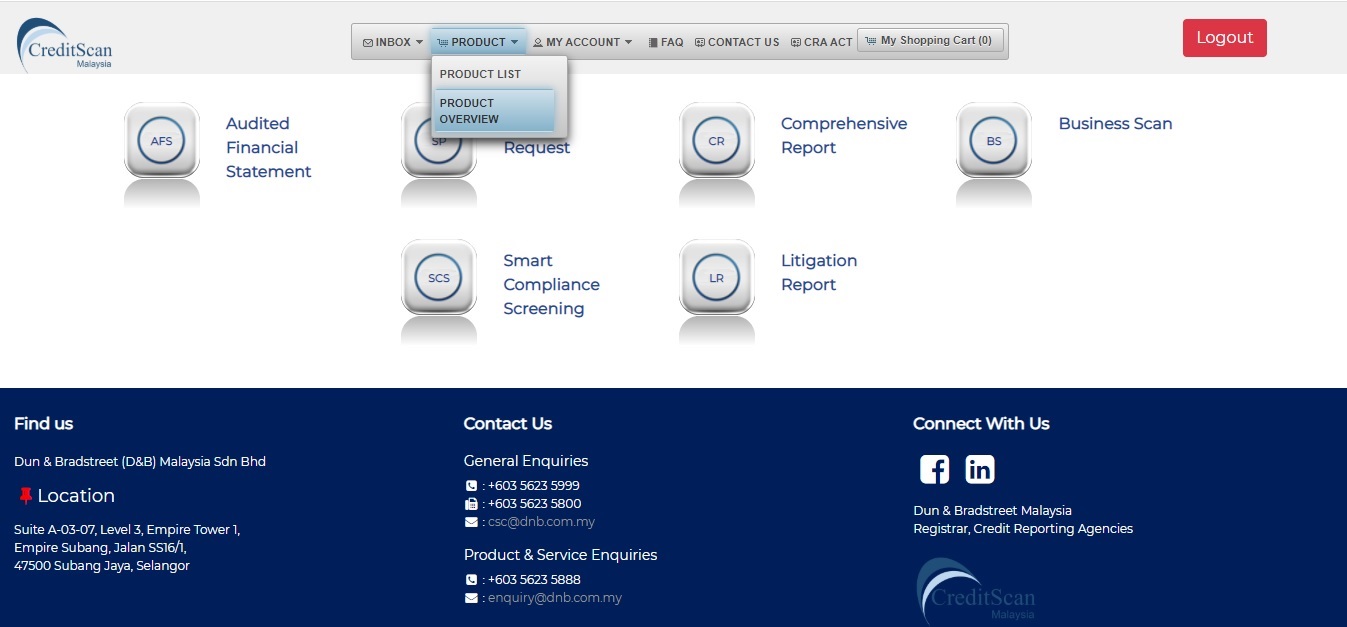Open the Litigation Report link
Viewport: 1347px width, 627px height.
click(819, 273)
